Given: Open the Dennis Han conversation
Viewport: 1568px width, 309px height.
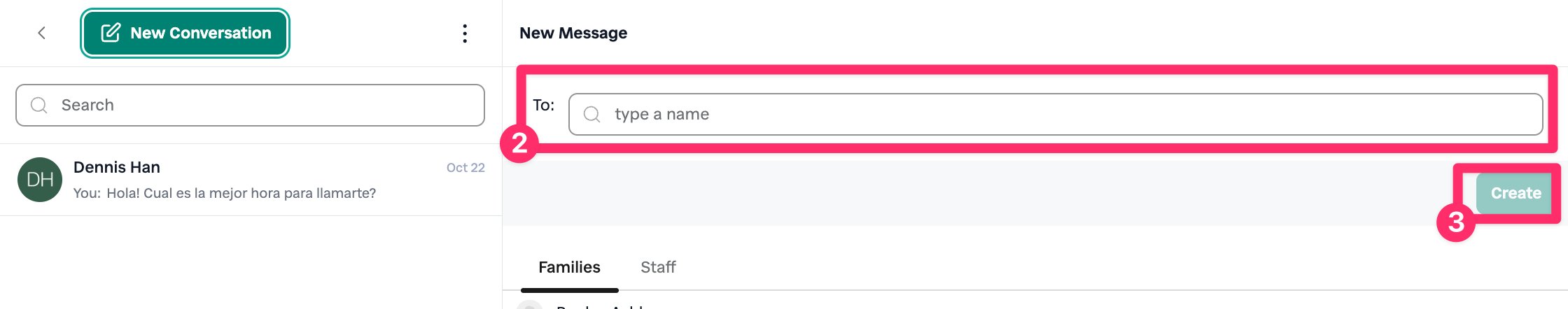Looking at the screenshot, I should (117, 168).
